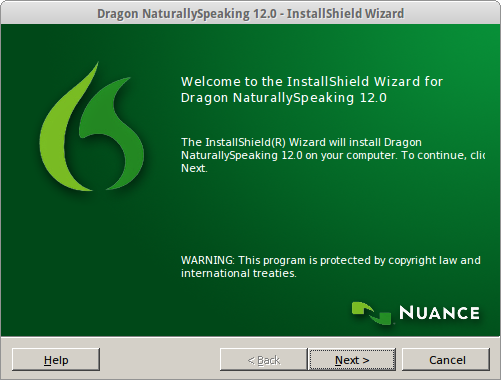Click the Next button to continue
The height and width of the screenshot is (380, 501).
tap(352, 360)
